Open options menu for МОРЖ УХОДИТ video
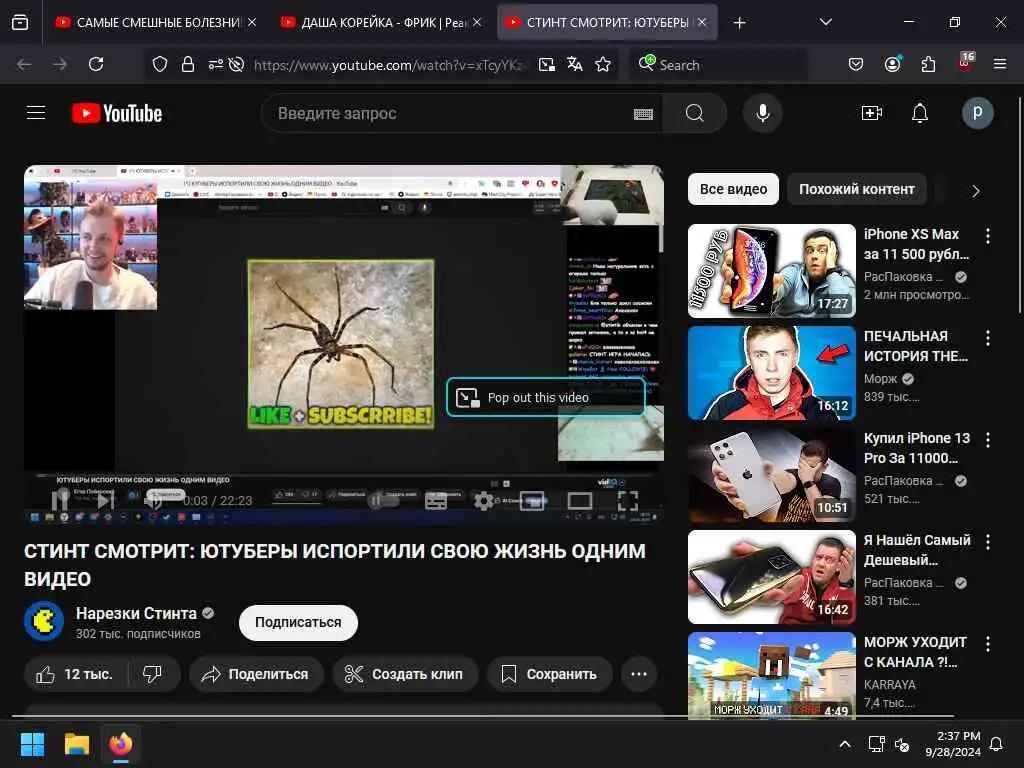The image size is (1024, 768). [x=987, y=644]
